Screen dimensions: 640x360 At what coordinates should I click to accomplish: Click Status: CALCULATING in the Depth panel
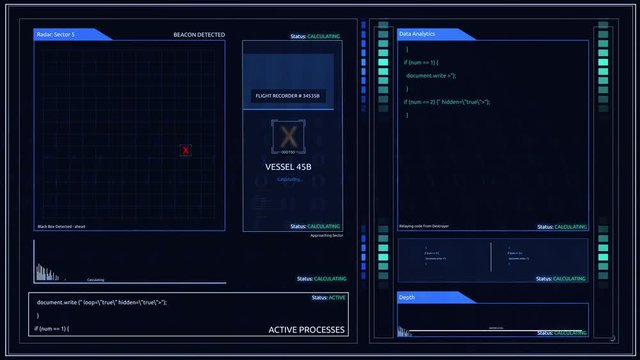point(562,333)
